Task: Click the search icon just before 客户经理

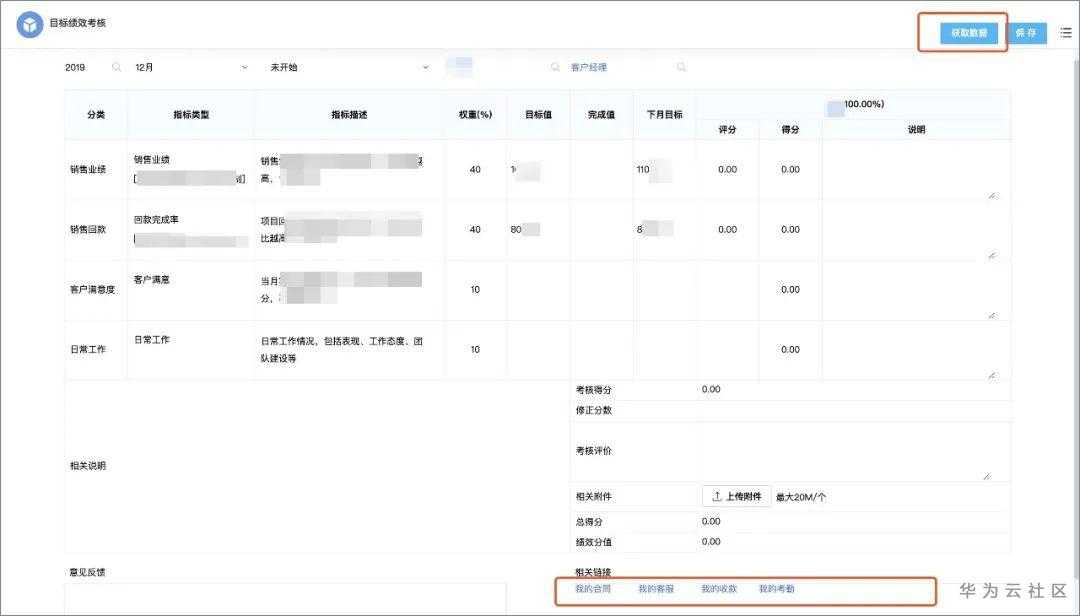Action: [x=555, y=67]
